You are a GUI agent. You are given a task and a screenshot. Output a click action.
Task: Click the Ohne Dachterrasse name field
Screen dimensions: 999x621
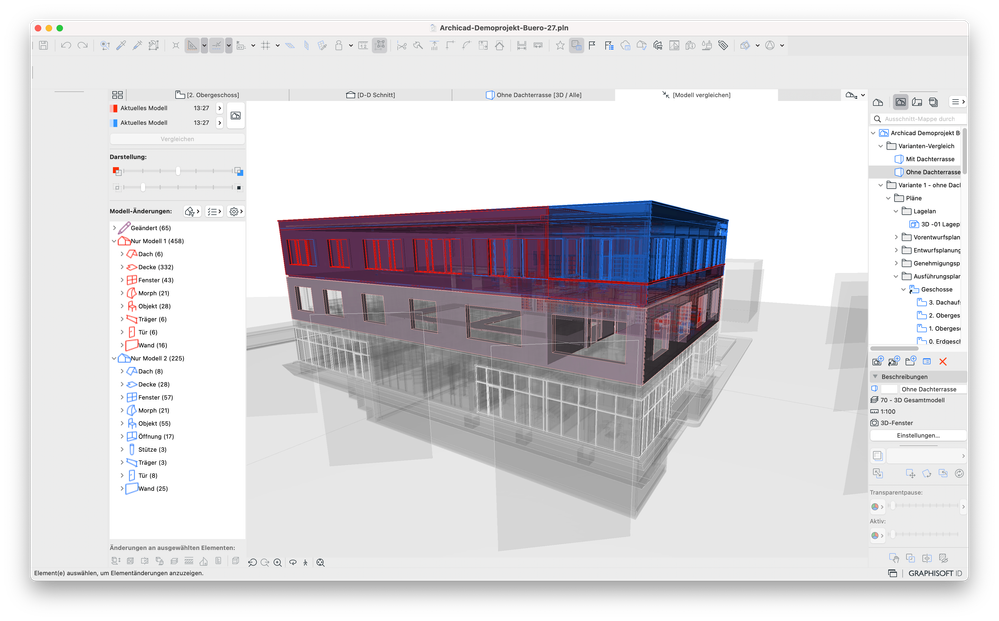pyautogui.click(x=931, y=389)
